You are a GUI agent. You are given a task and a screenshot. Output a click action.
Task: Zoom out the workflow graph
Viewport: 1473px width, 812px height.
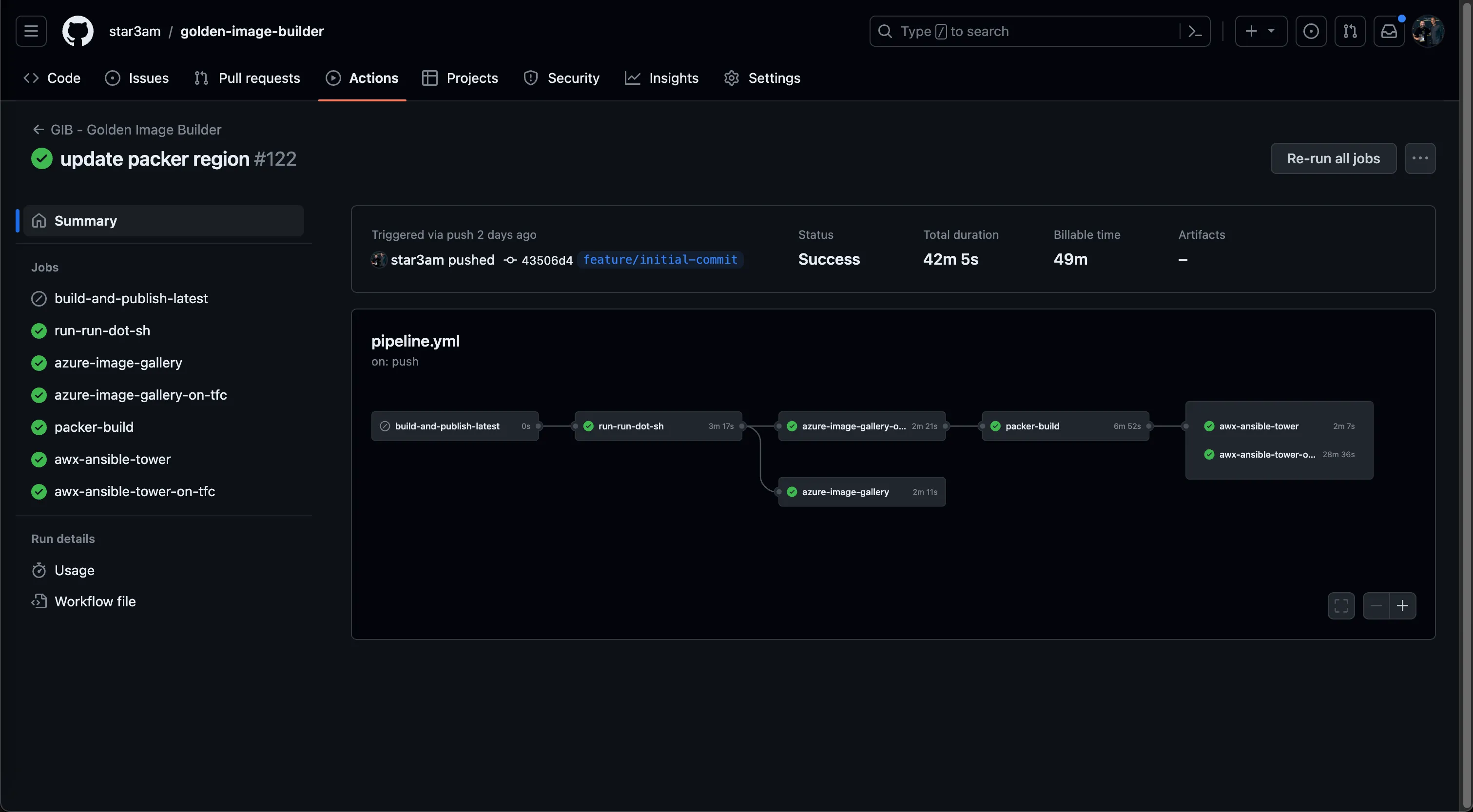click(1376, 605)
